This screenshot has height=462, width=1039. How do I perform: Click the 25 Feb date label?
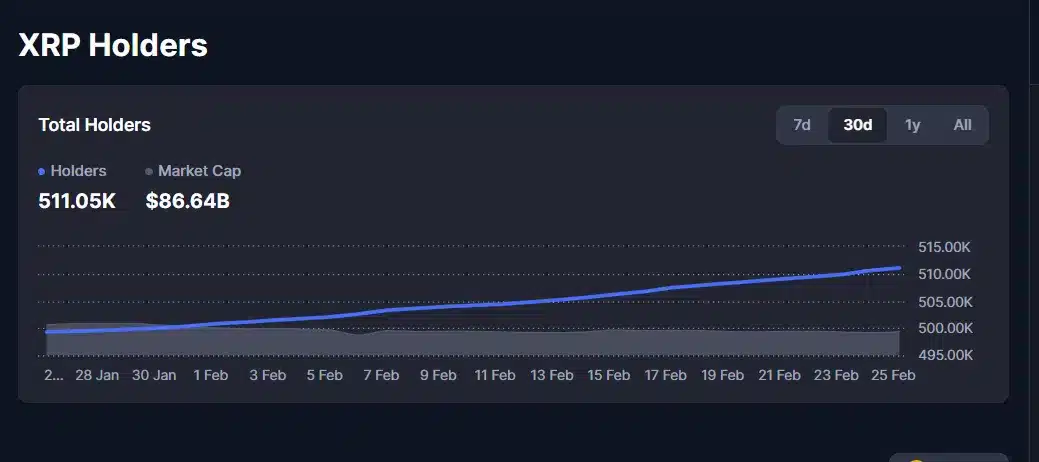point(893,375)
